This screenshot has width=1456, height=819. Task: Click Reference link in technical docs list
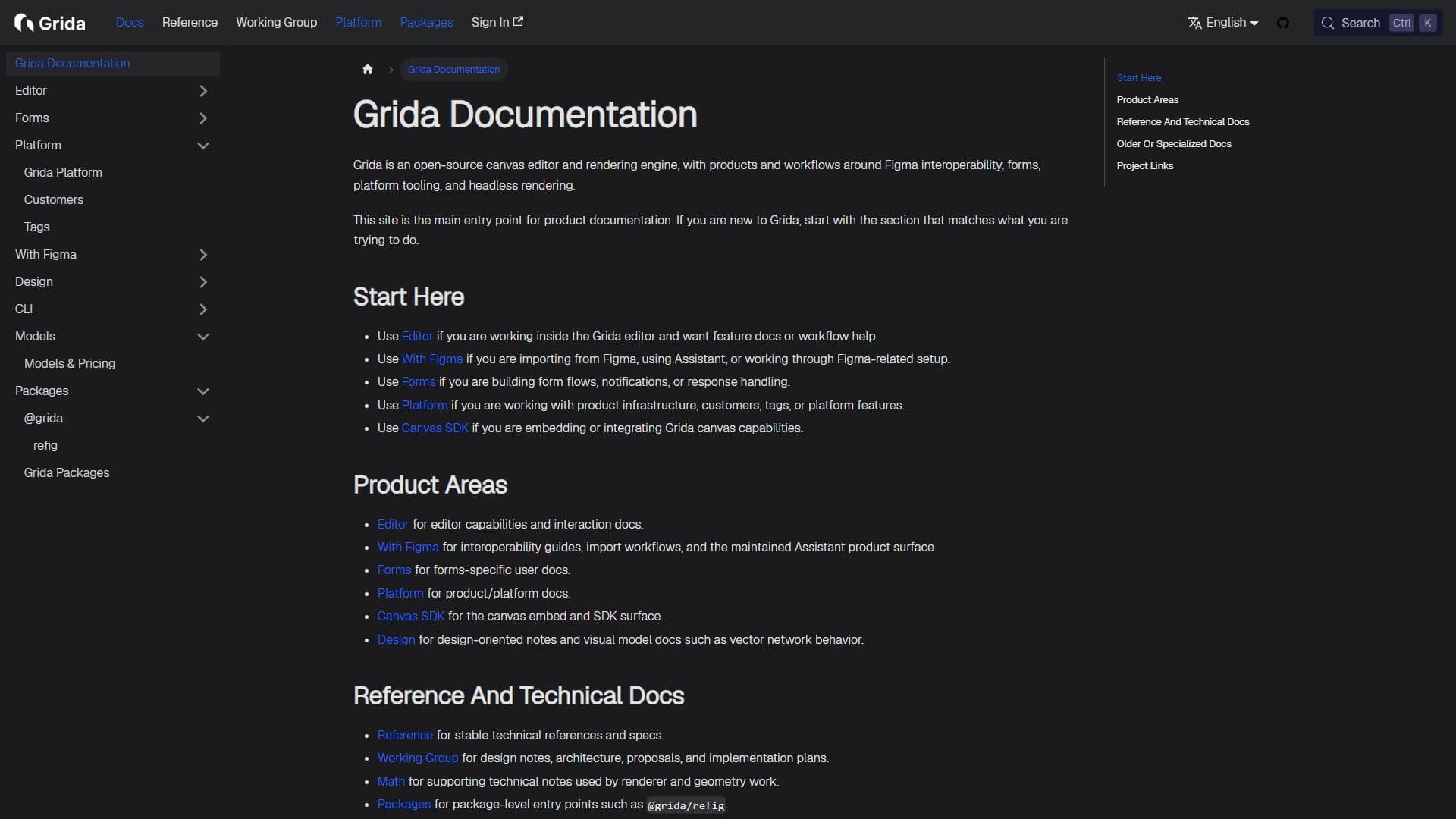[405, 736]
